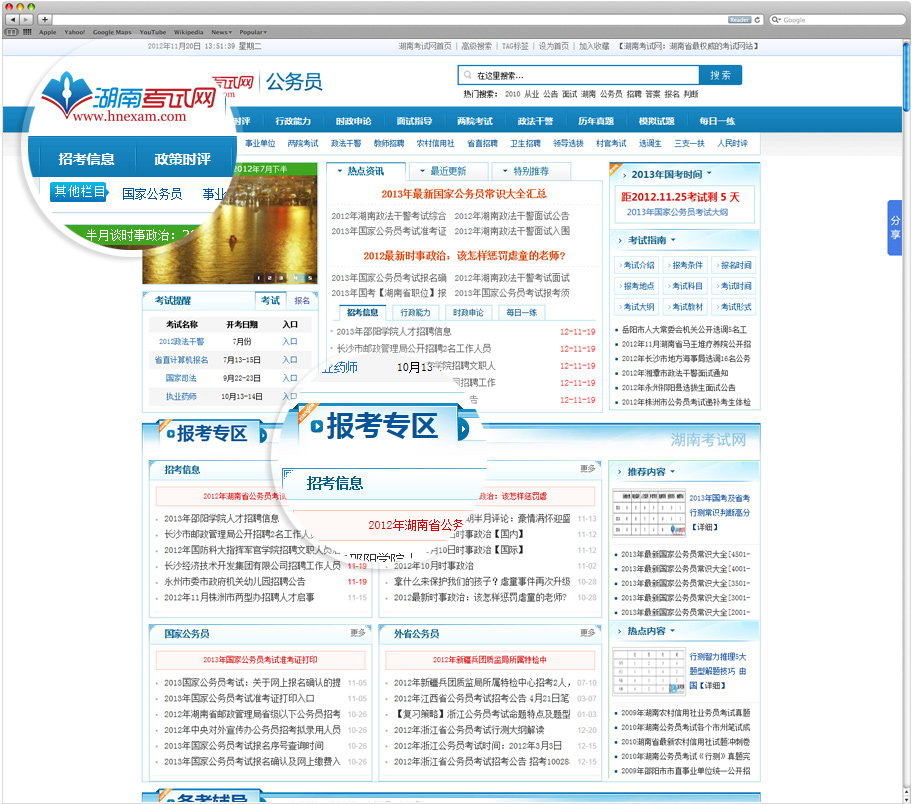Click the blue 分享 side widget
The width and height of the screenshot is (914, 804).
coord(895,228)
